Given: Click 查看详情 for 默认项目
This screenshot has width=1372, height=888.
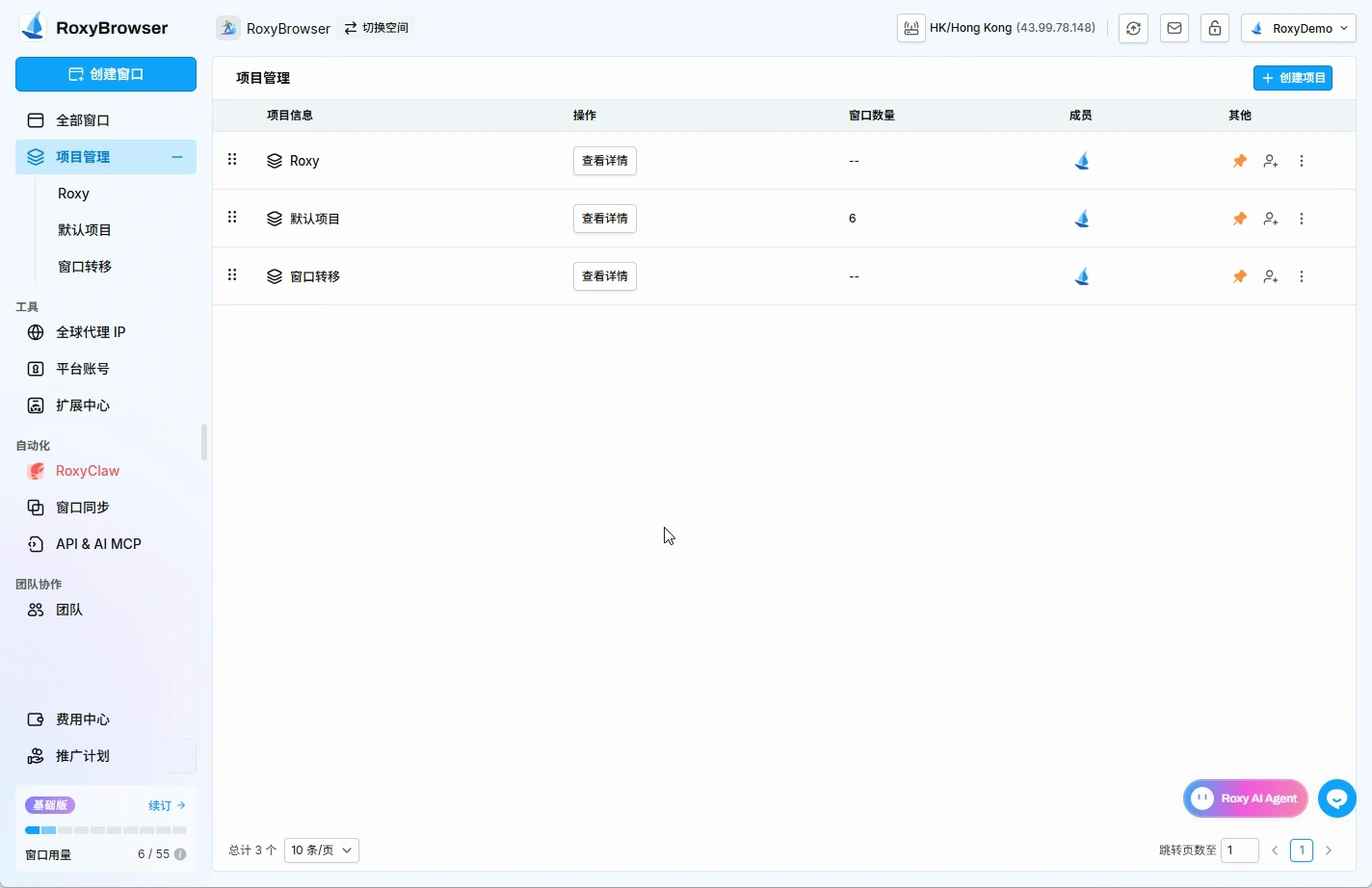Looking at the screenshot, I should click(605, 219).
